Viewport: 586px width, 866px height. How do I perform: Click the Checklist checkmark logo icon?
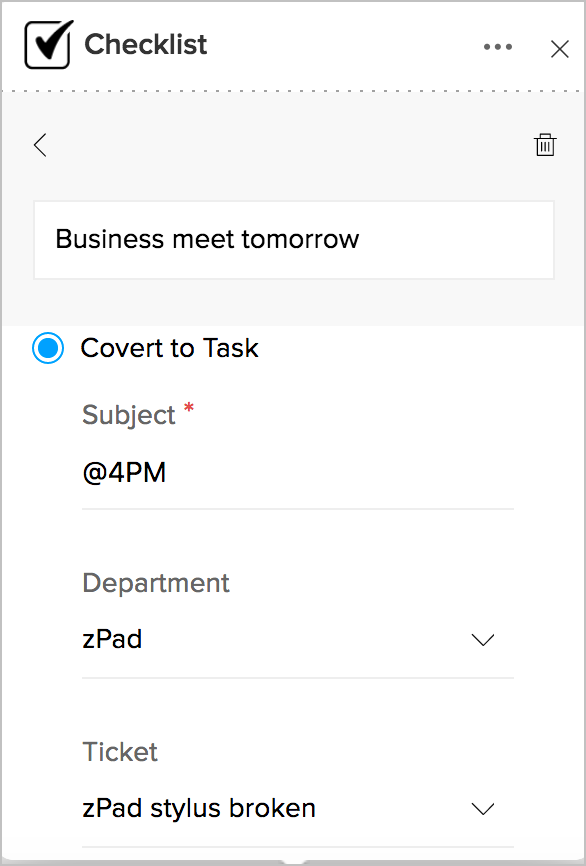coord(49,44)
